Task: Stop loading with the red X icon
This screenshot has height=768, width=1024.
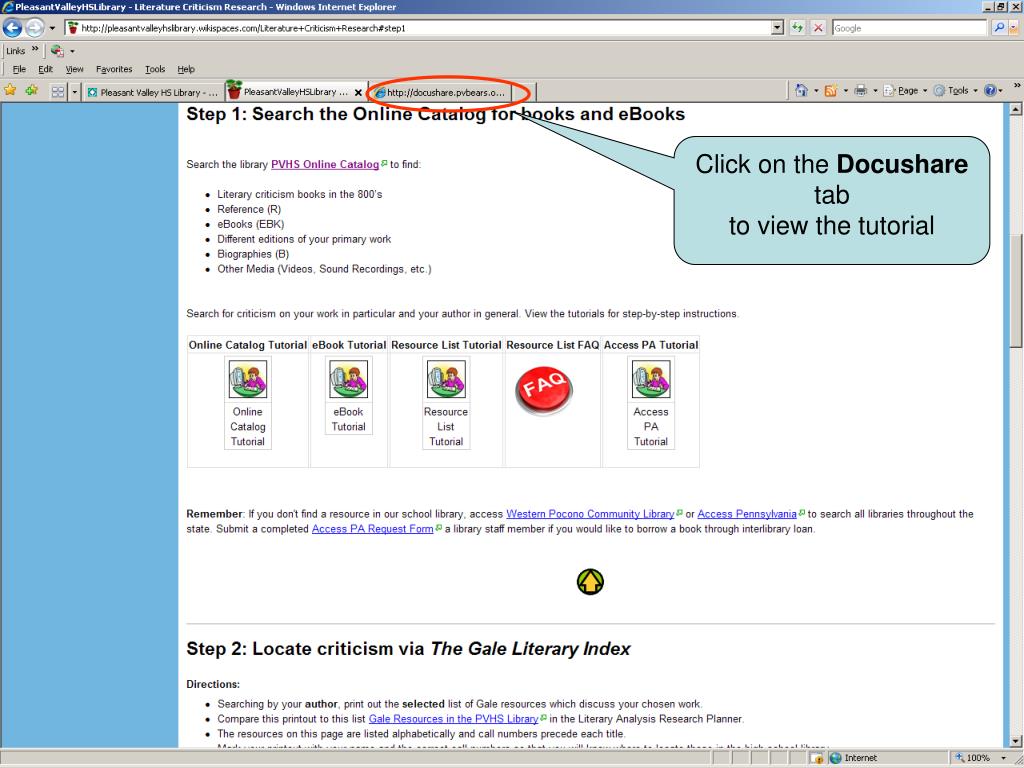Action: click(818, 28)
